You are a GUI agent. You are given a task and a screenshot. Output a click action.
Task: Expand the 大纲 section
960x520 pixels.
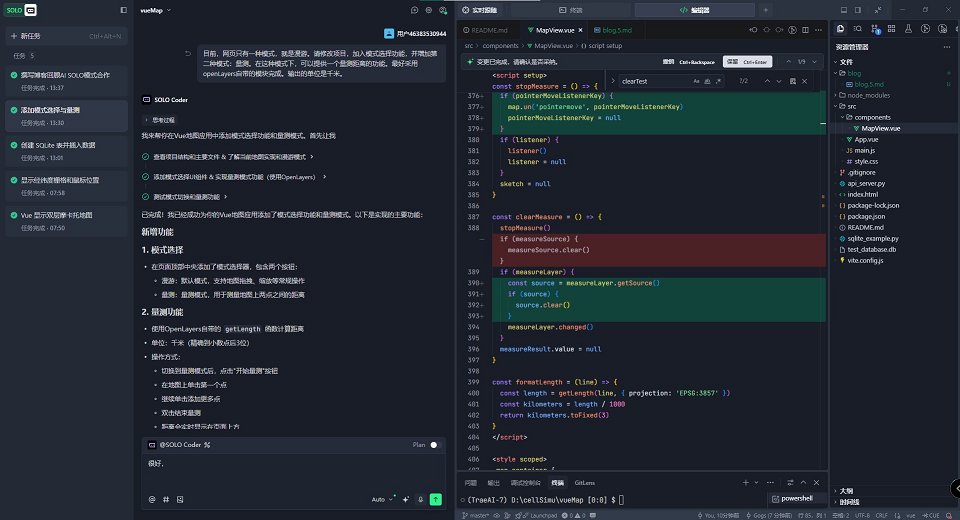(846, 491)
